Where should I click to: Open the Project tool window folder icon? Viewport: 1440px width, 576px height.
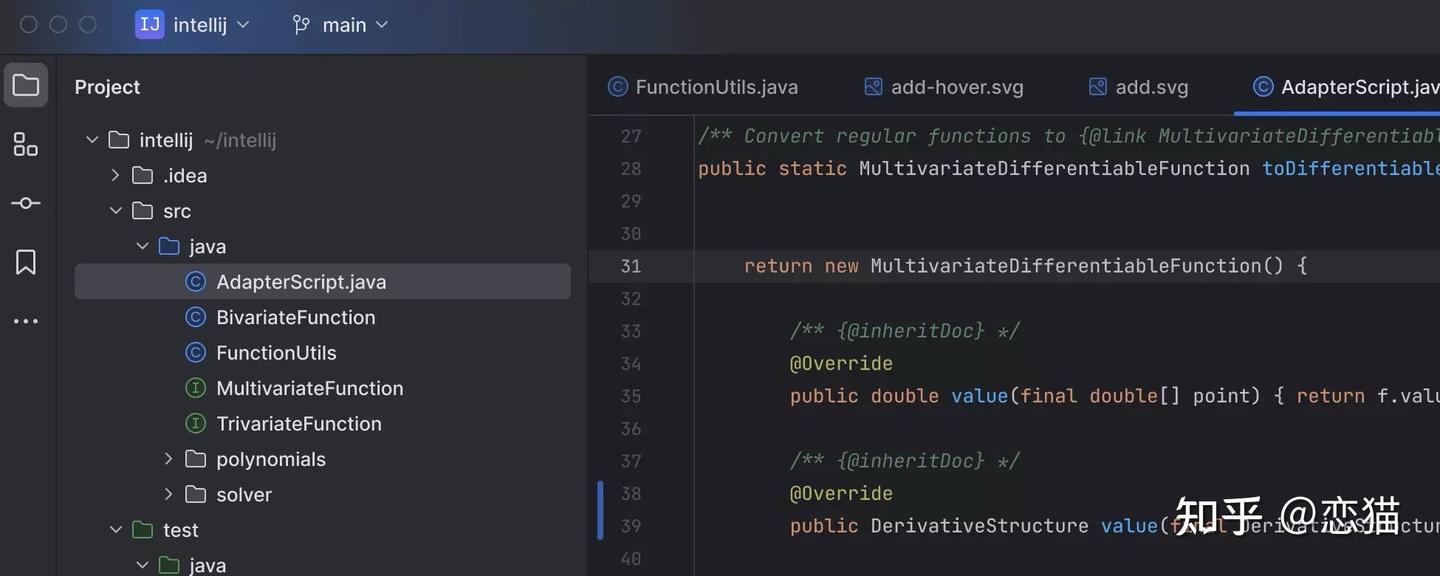pos(25,84)
